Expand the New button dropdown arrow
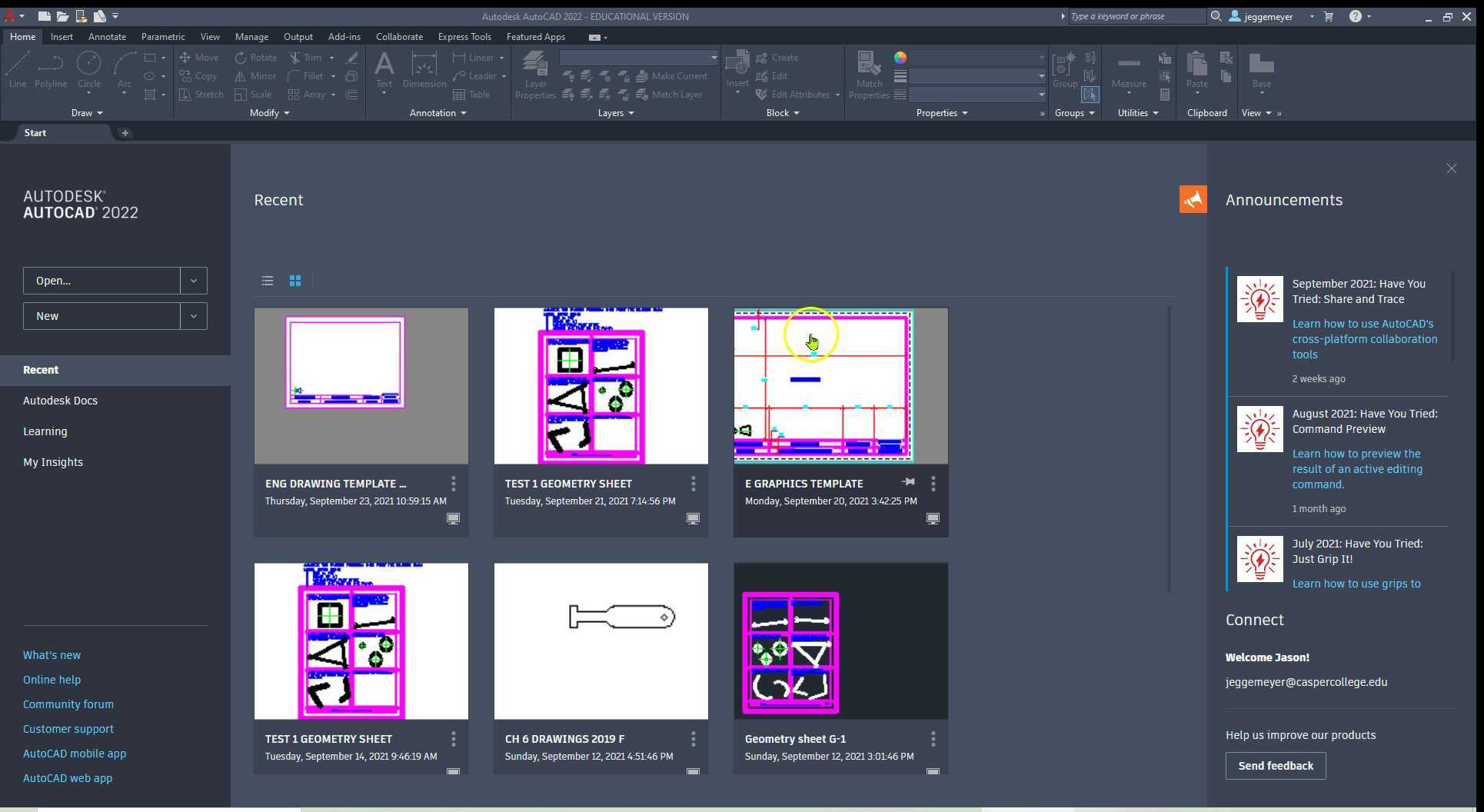Viewport: 1484px width, 812px height. coord(194,316)
